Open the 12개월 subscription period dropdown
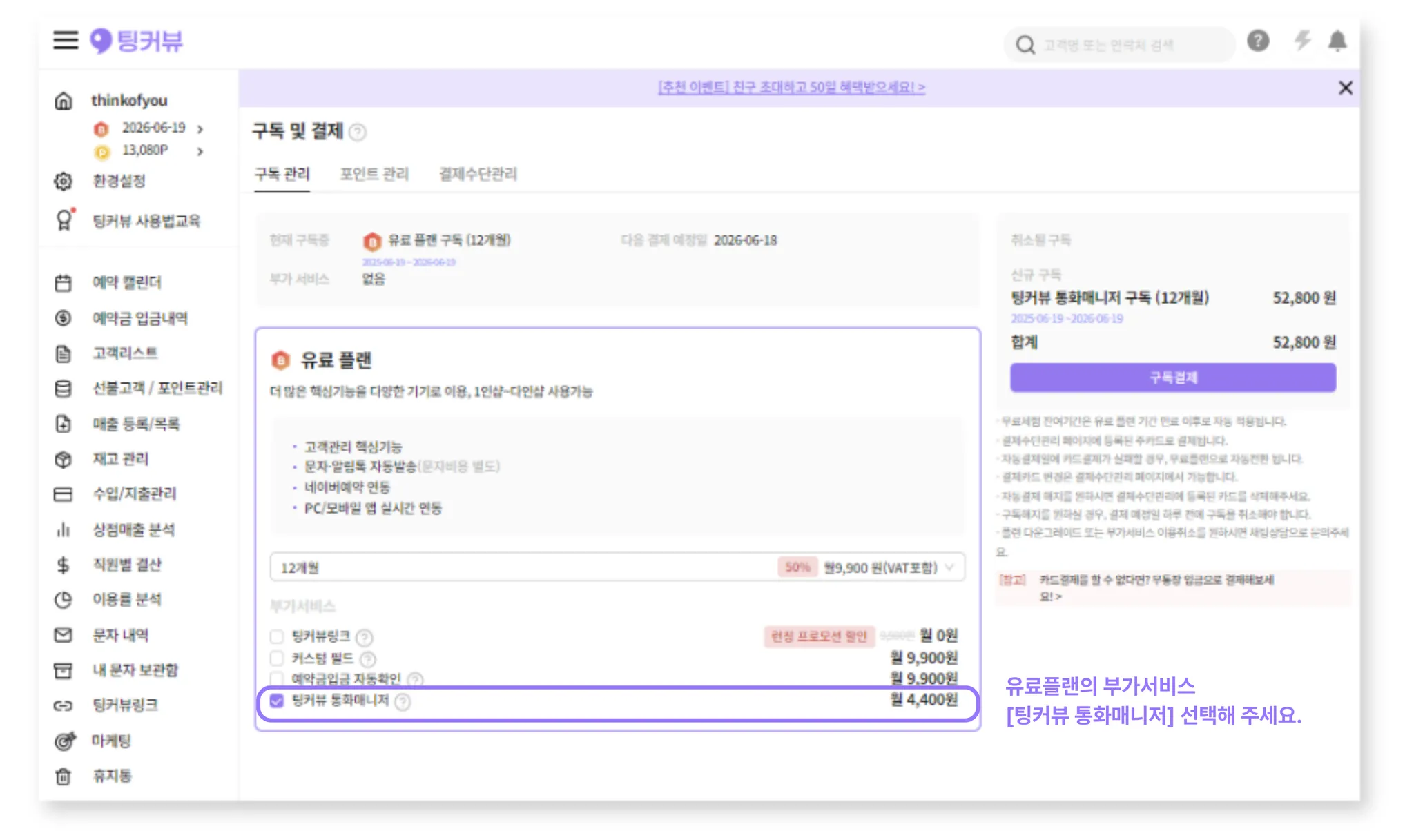 [617, 567]
